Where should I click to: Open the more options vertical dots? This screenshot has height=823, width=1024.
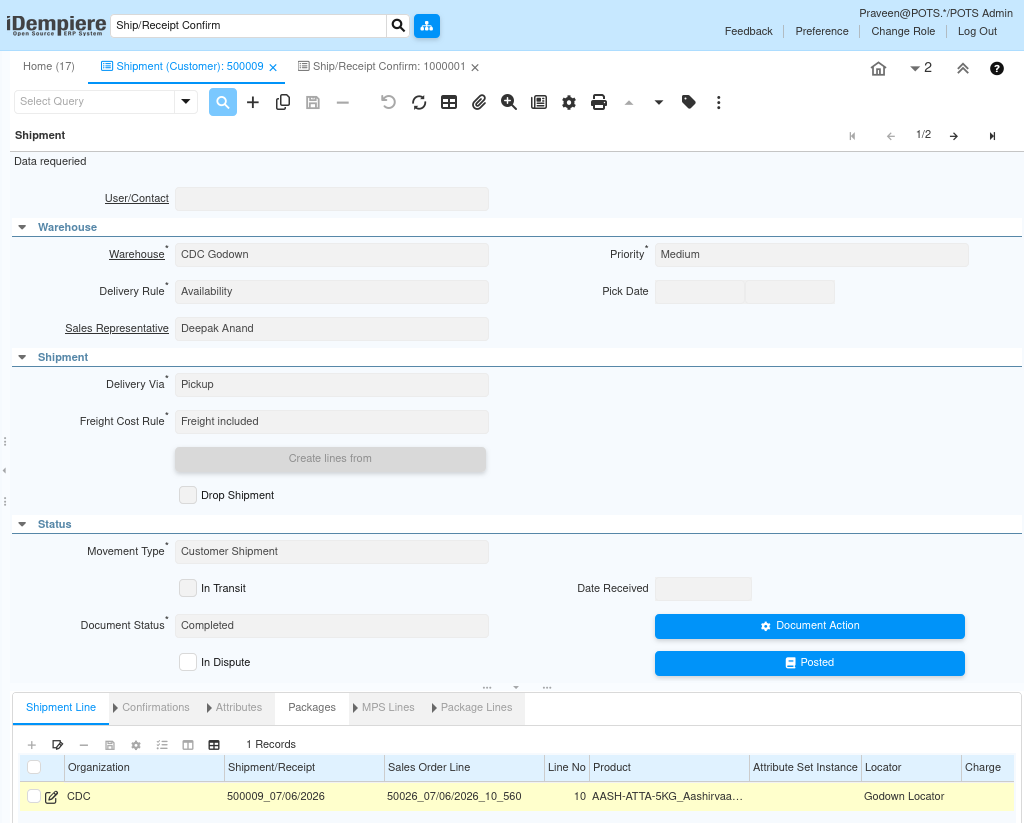718,103
